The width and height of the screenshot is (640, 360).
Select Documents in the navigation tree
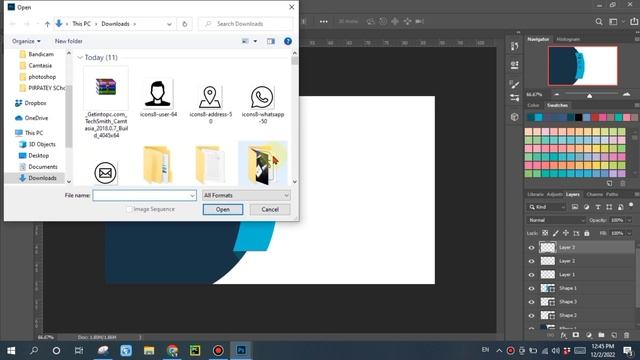click(x=43, y=167)
